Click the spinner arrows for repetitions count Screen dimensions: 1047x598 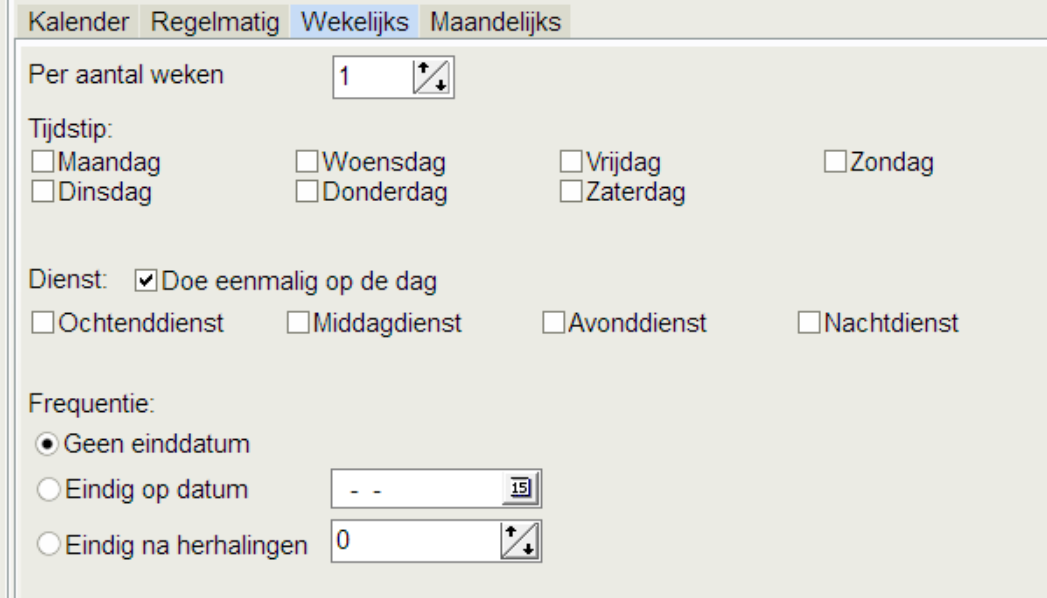(517, 542)
